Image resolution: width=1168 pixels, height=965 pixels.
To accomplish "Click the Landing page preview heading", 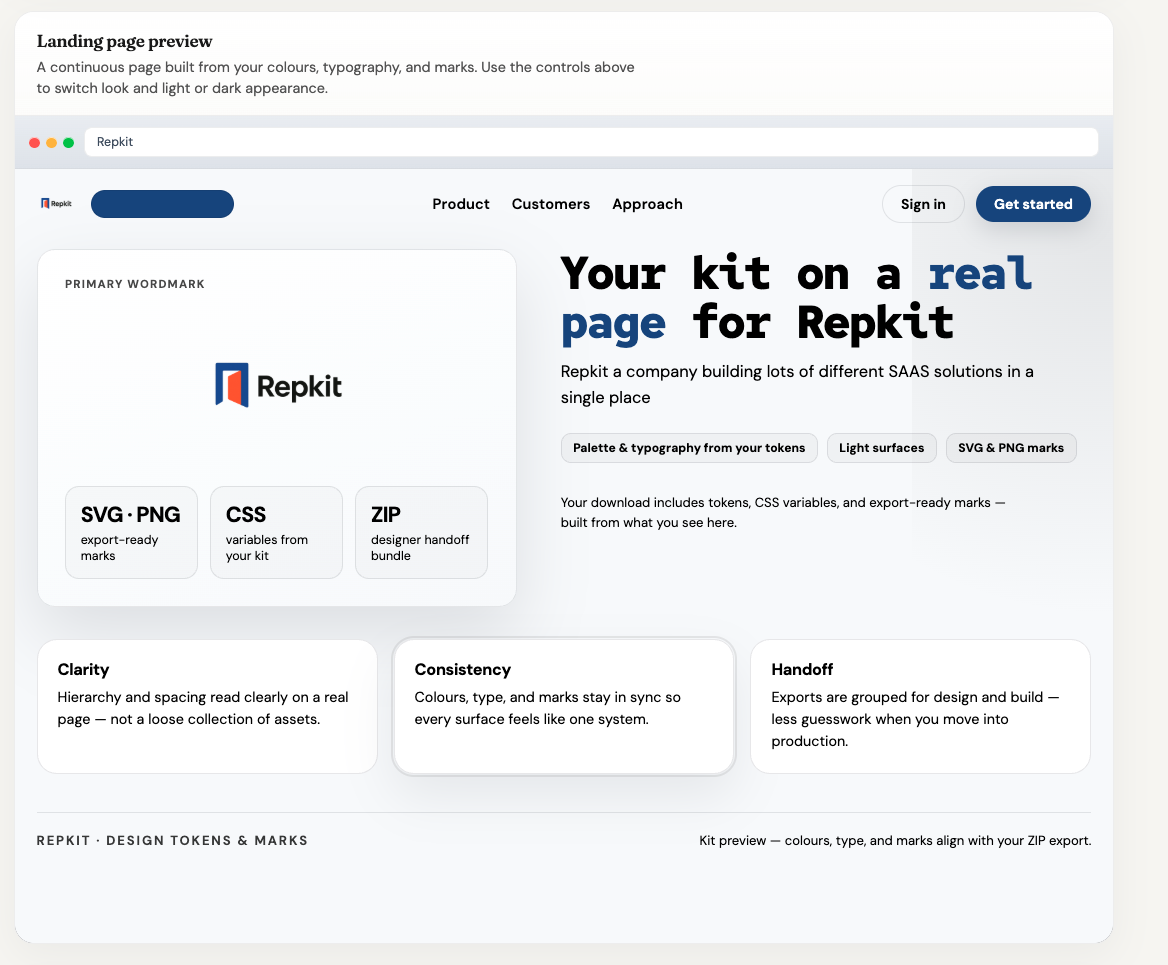I will point(124,41).
